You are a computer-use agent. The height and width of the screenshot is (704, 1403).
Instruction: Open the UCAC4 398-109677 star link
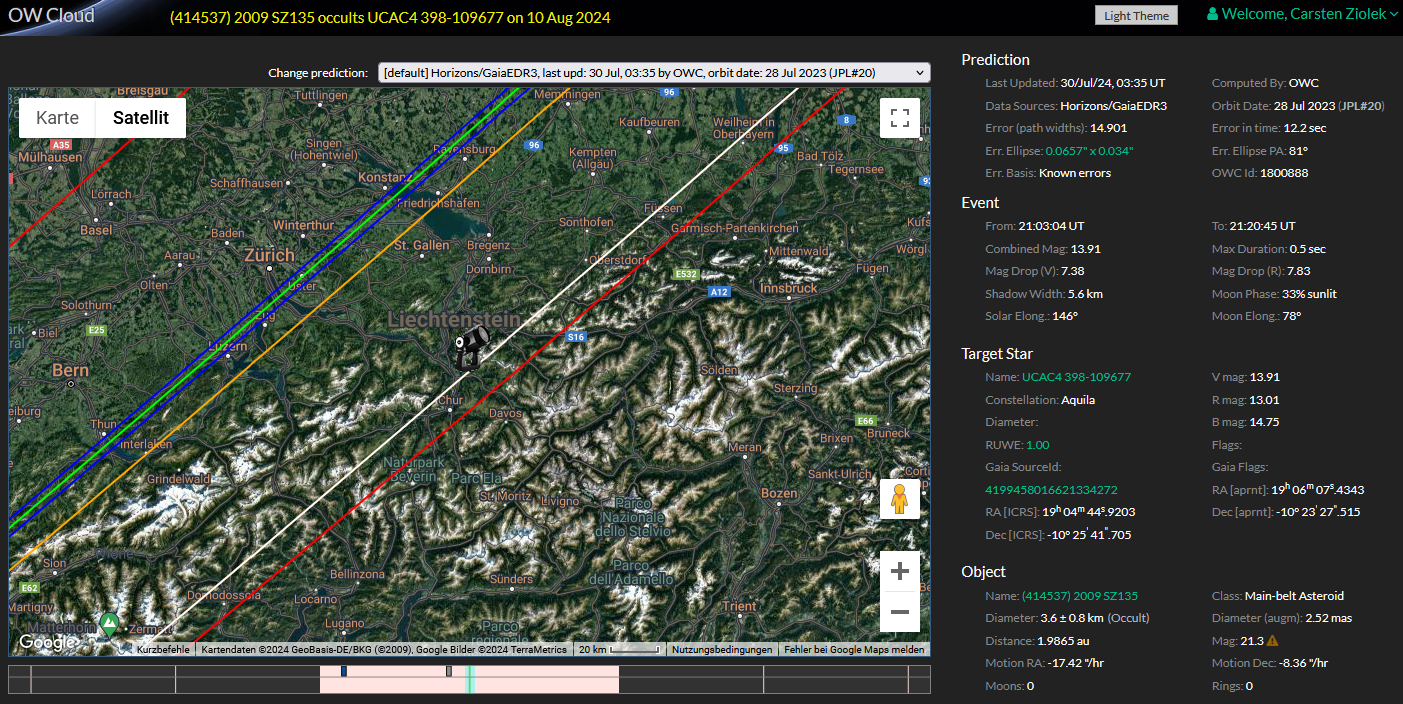1076,377
